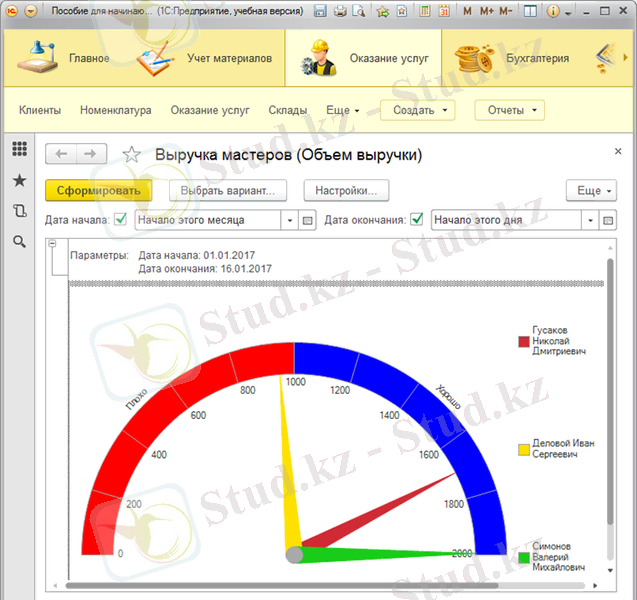This screenshot has width=637, height=600.
Task: Click the horizontal scroll right arrow
Action: point(595,585)
